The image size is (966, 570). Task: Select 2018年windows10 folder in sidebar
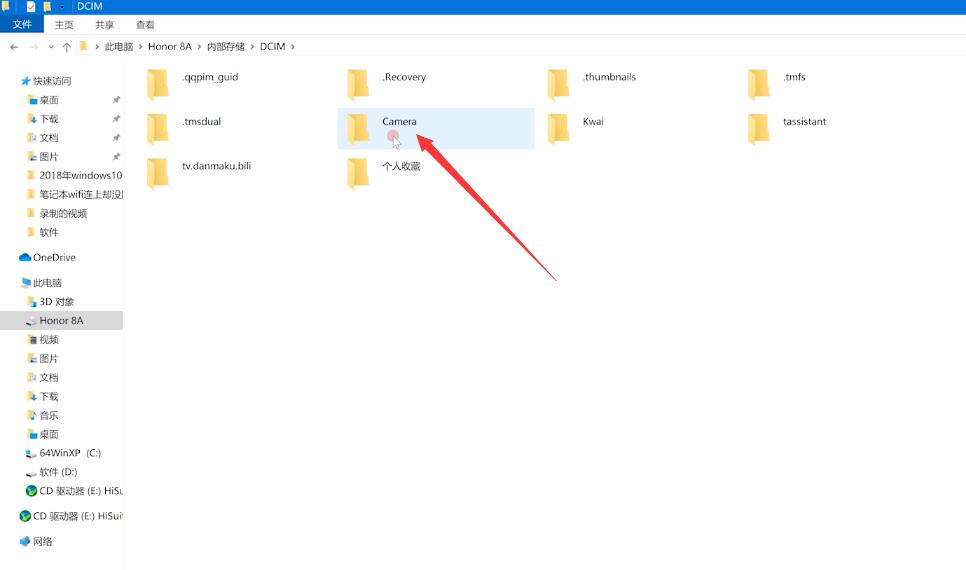coord(74,176)
